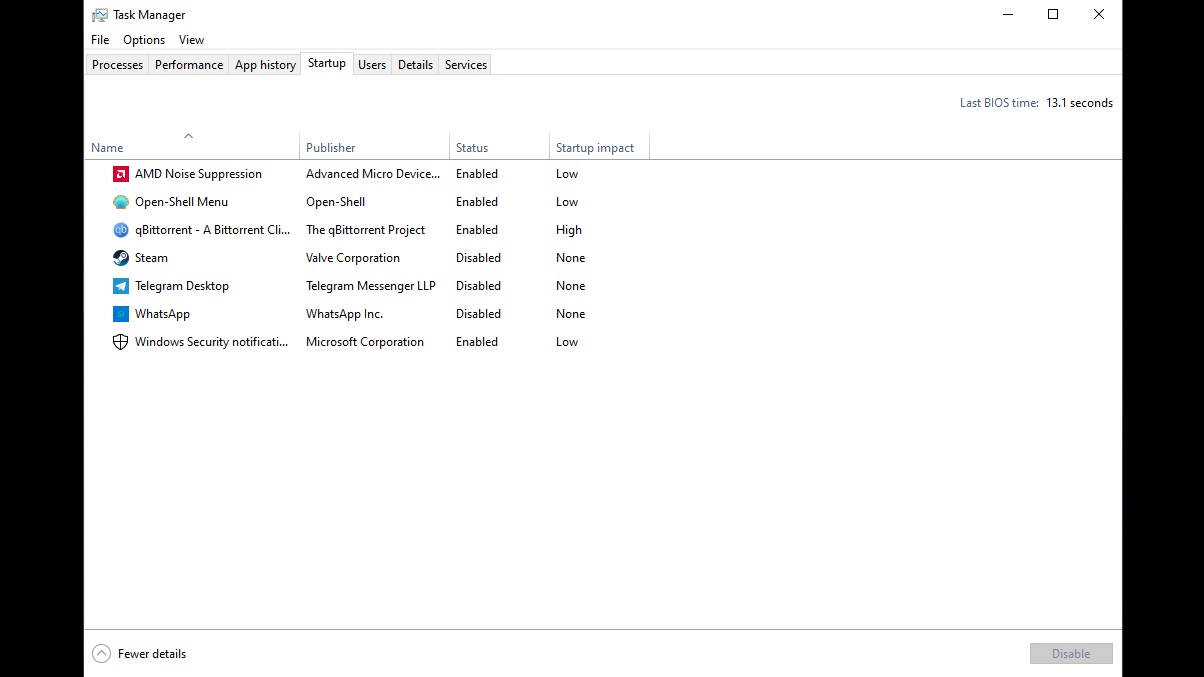The height and width of the screenshot is (677, 1204).
Task: Select the Windows Security notificati... entry
Action: pyautogui.click(x=212, y=342)
